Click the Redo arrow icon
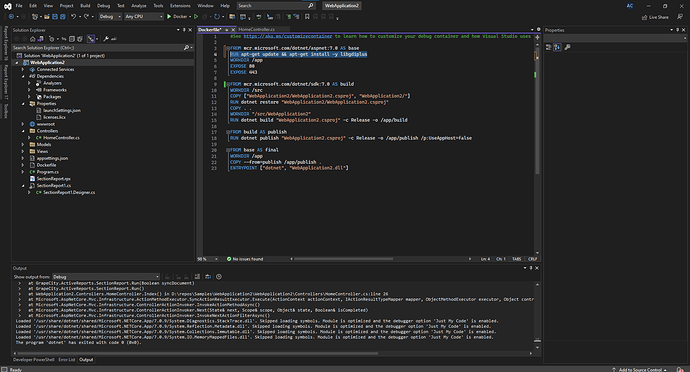The height and width of the screenshot is (372, 690). pyautogui.click(x=87, y=17)
